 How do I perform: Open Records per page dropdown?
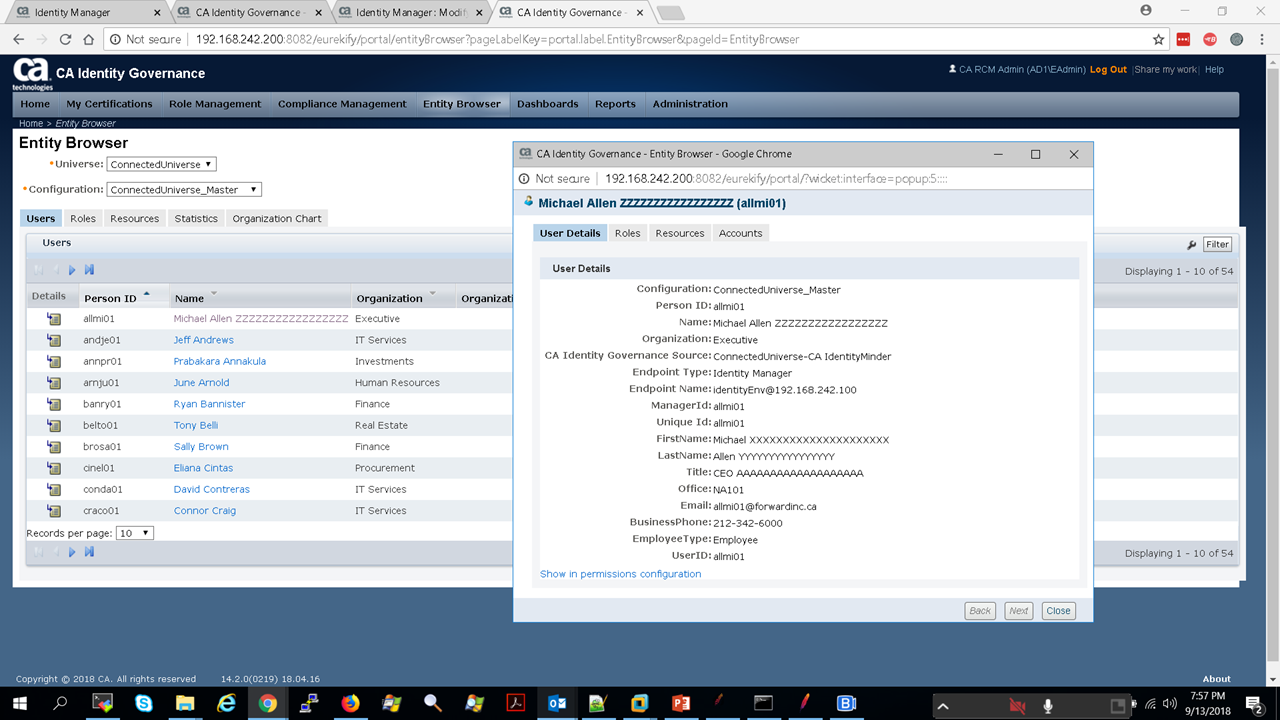[x=135, y=533]
